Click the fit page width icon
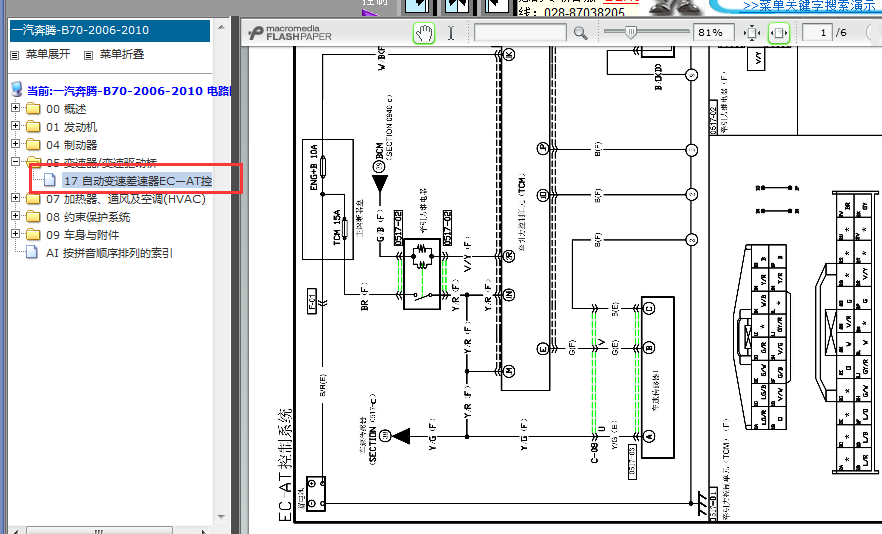The height and width of the screenshot is (534, 882). coord(778,33)
